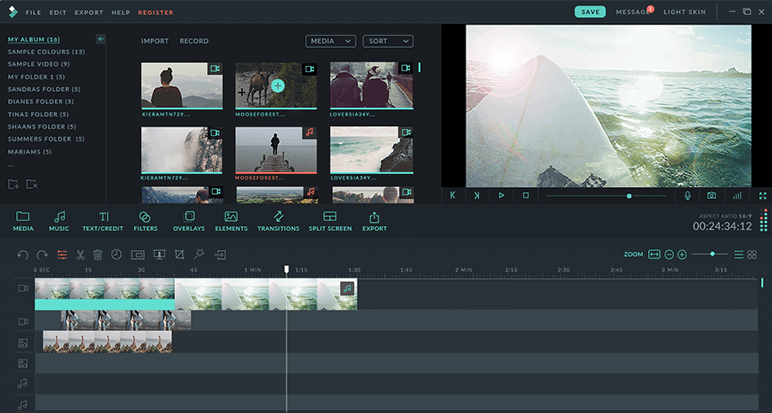Image resolution: width=772 pixels, height=413 pixels.
Task: Fit timeline to window zoom button
Action: 654,254
